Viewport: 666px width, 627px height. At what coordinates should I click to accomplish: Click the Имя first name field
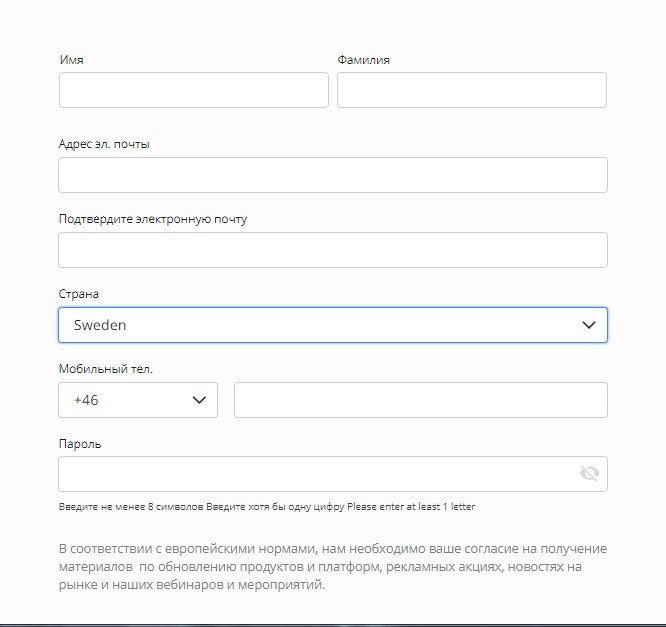coord(194,90)
